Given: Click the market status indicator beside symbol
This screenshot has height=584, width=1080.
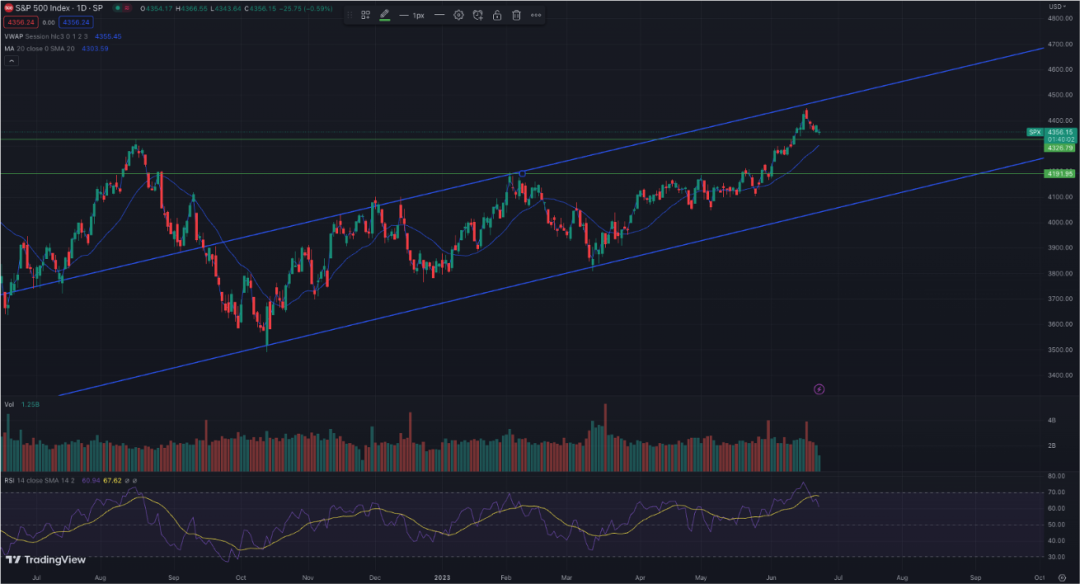Looking at the screenshot, I should 118,8.
